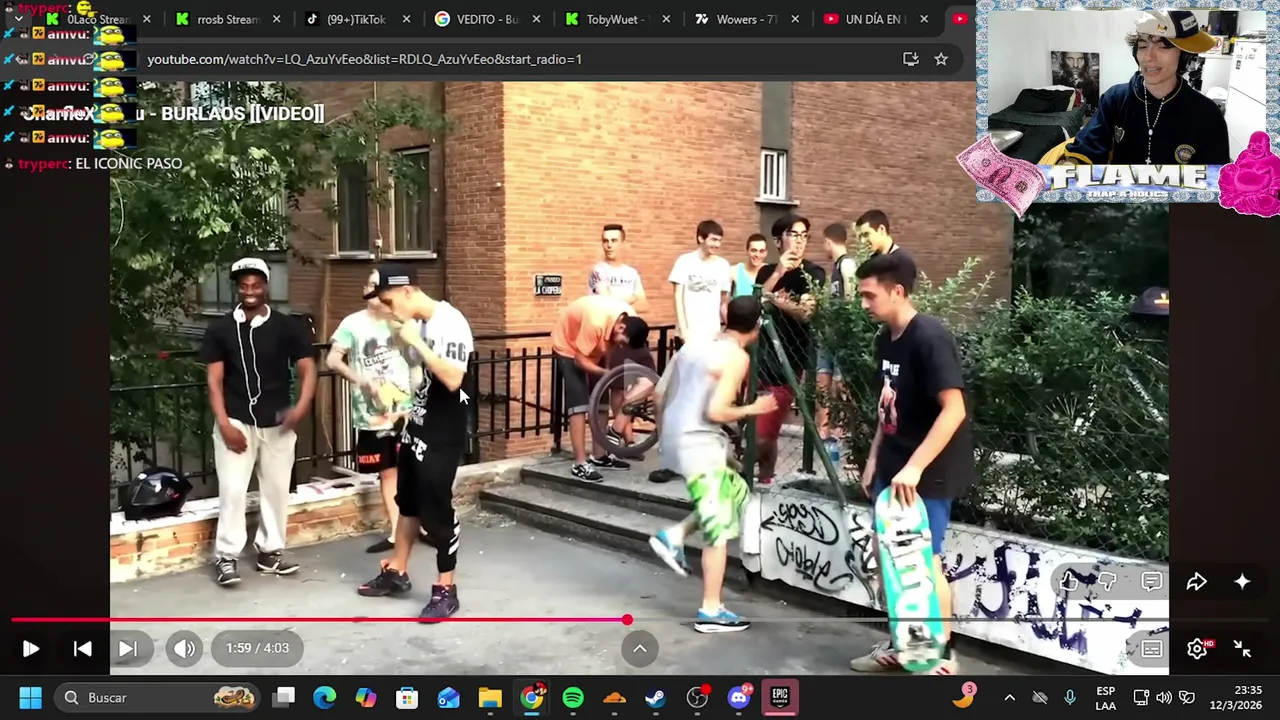The width and height of the screenshot is (1280, 720).
Task: Close the (99+) TikTok tab
Action: (407, 19)
